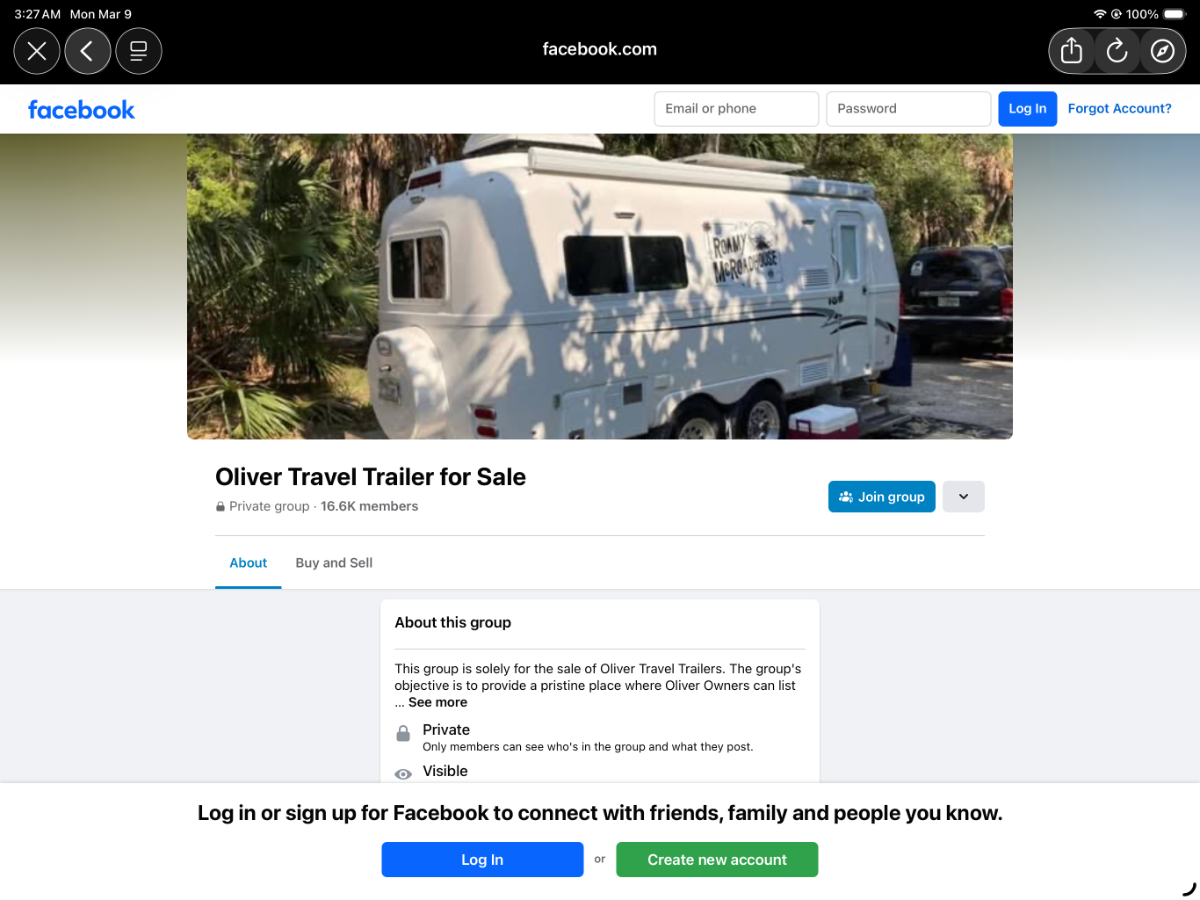The height and width of the screenshot is (900, 1200).
Task: Focus the Email or phone field
Action: pyautogui.click(x=736, y=109)
